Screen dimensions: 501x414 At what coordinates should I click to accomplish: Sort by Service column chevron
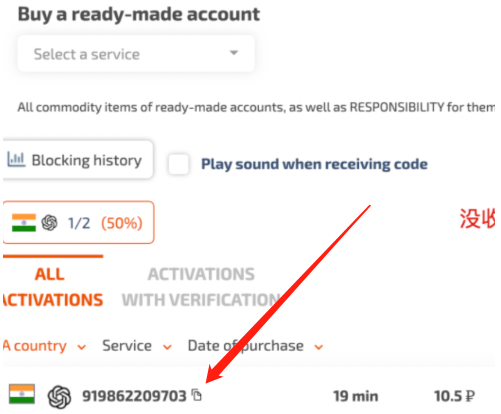pyautogui.click(x=167, y=347)
